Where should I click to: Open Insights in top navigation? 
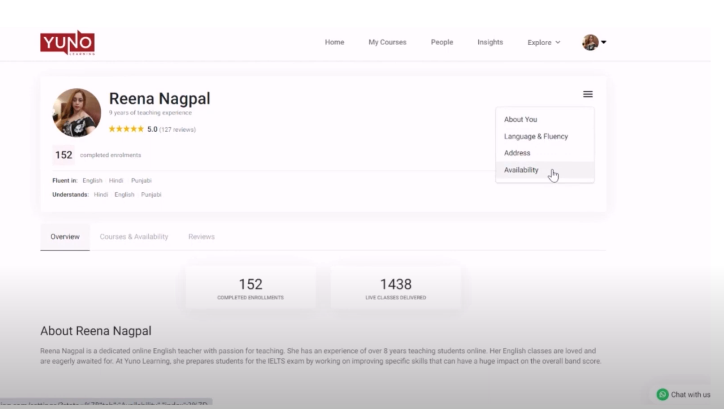(490, 42)
